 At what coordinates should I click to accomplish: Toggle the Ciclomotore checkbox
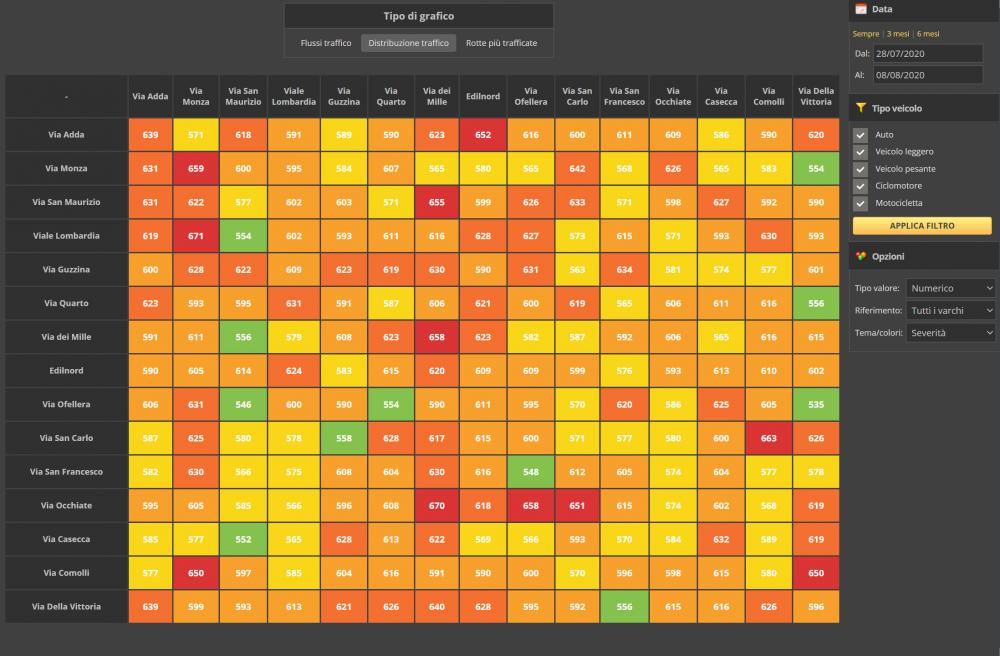[x=860, y=186]
